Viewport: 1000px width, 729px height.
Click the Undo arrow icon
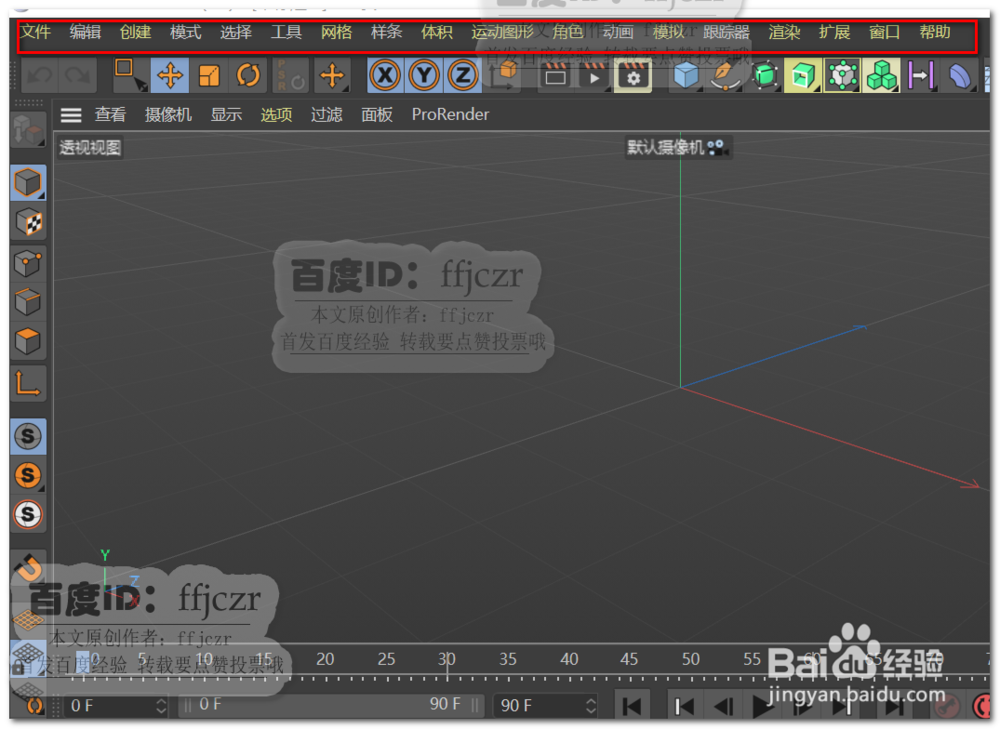pos(40,76)
